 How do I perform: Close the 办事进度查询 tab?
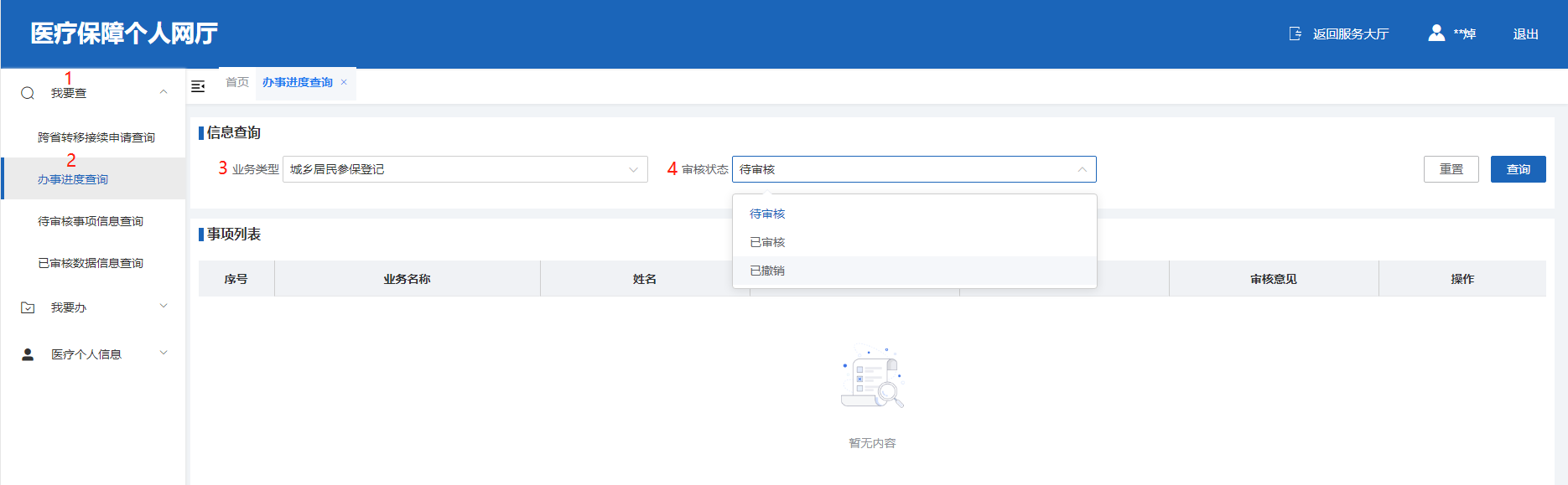(x=344, y=82)
